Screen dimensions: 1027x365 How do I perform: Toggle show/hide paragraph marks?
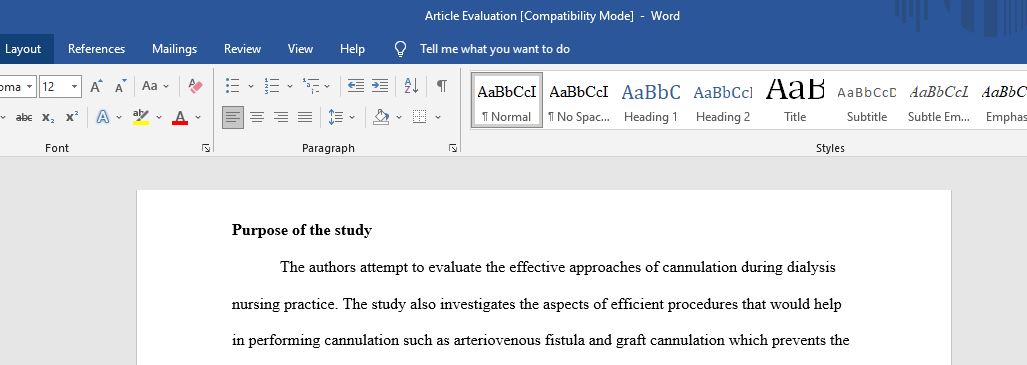coord(442,86)
